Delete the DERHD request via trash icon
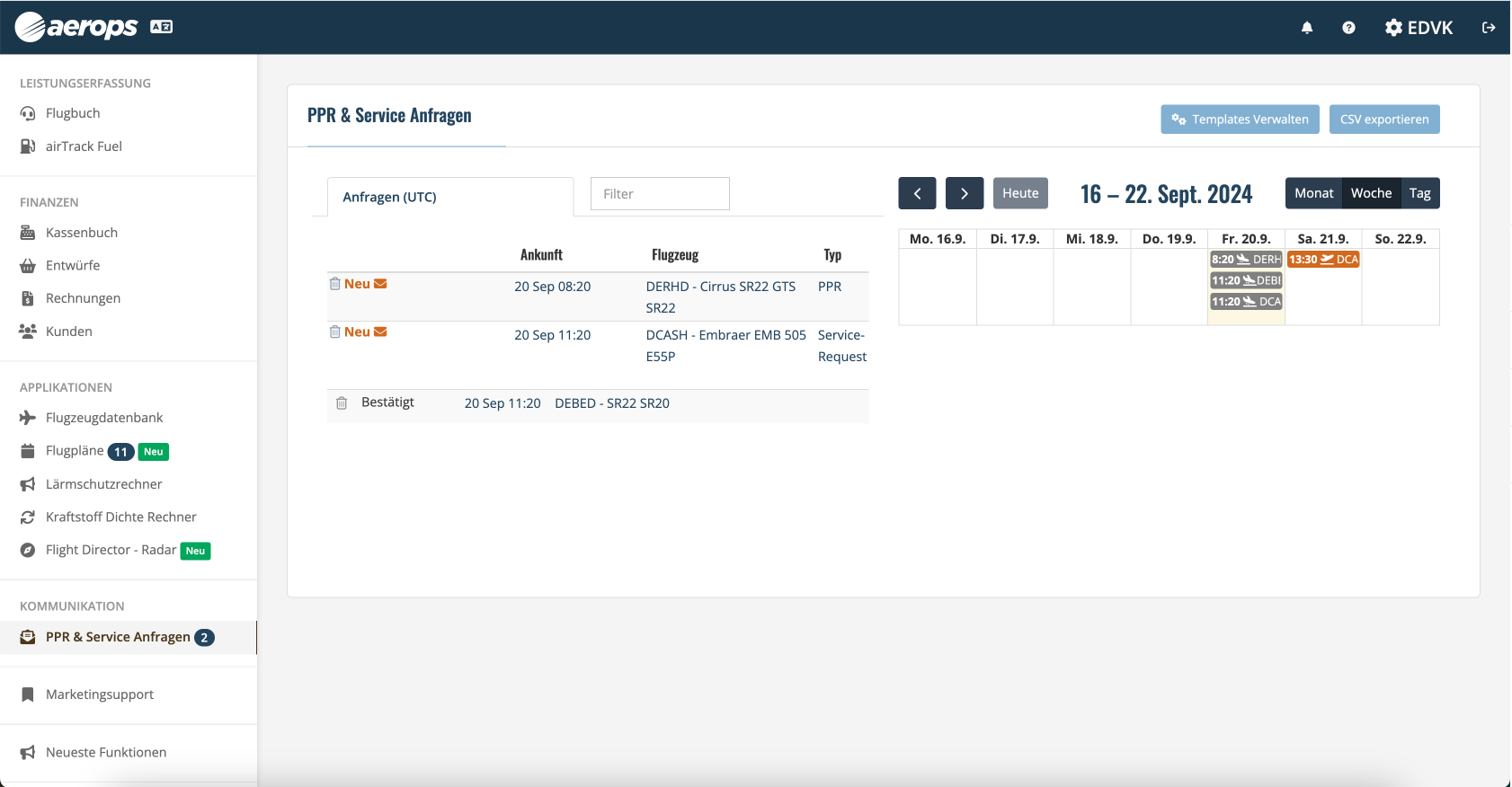The width and height of the screenshot is (1512, 787). [335, 284]
